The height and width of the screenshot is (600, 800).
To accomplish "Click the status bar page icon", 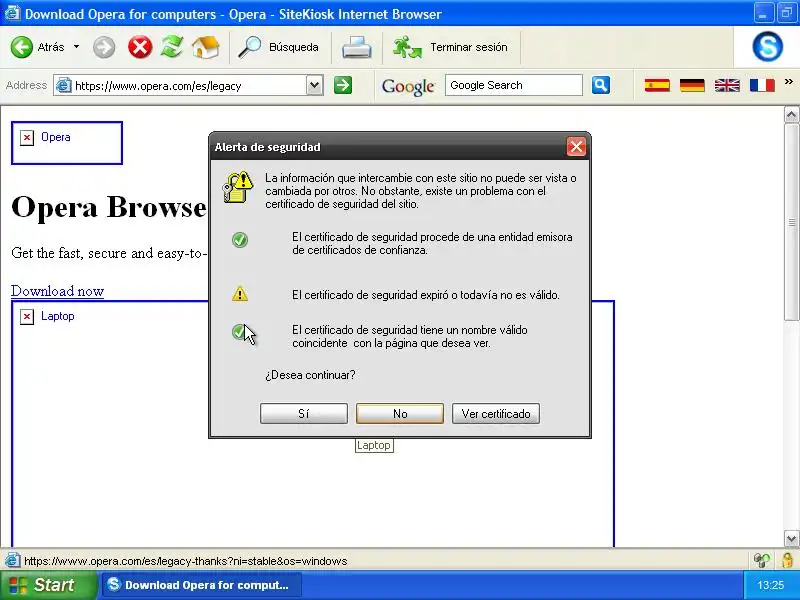I will [x=12, y=560].
